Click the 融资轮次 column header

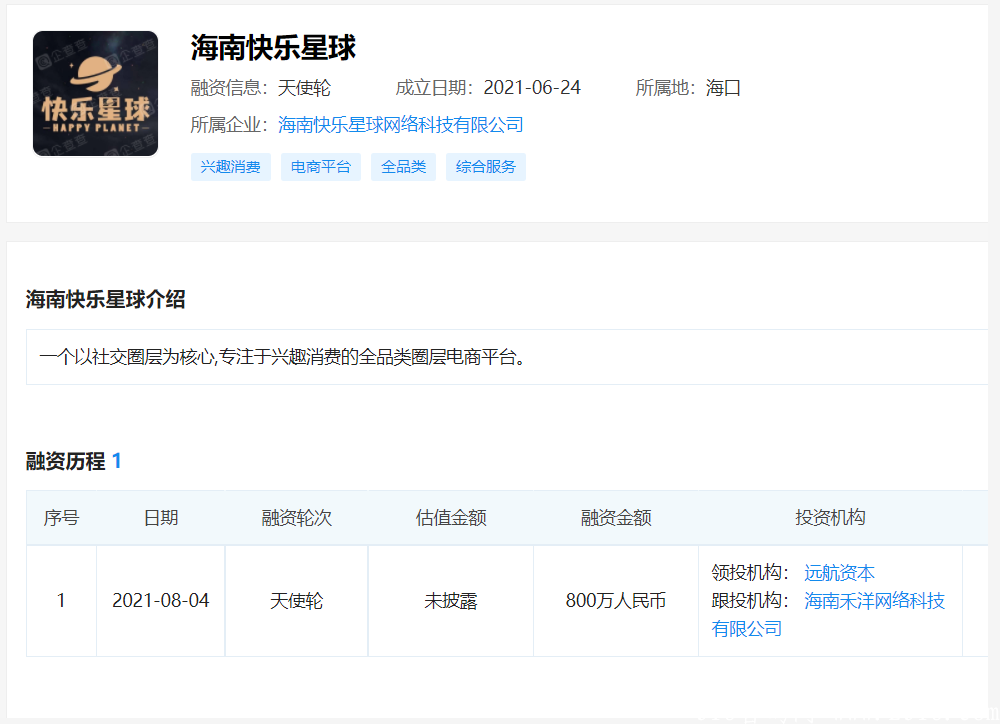297,518
